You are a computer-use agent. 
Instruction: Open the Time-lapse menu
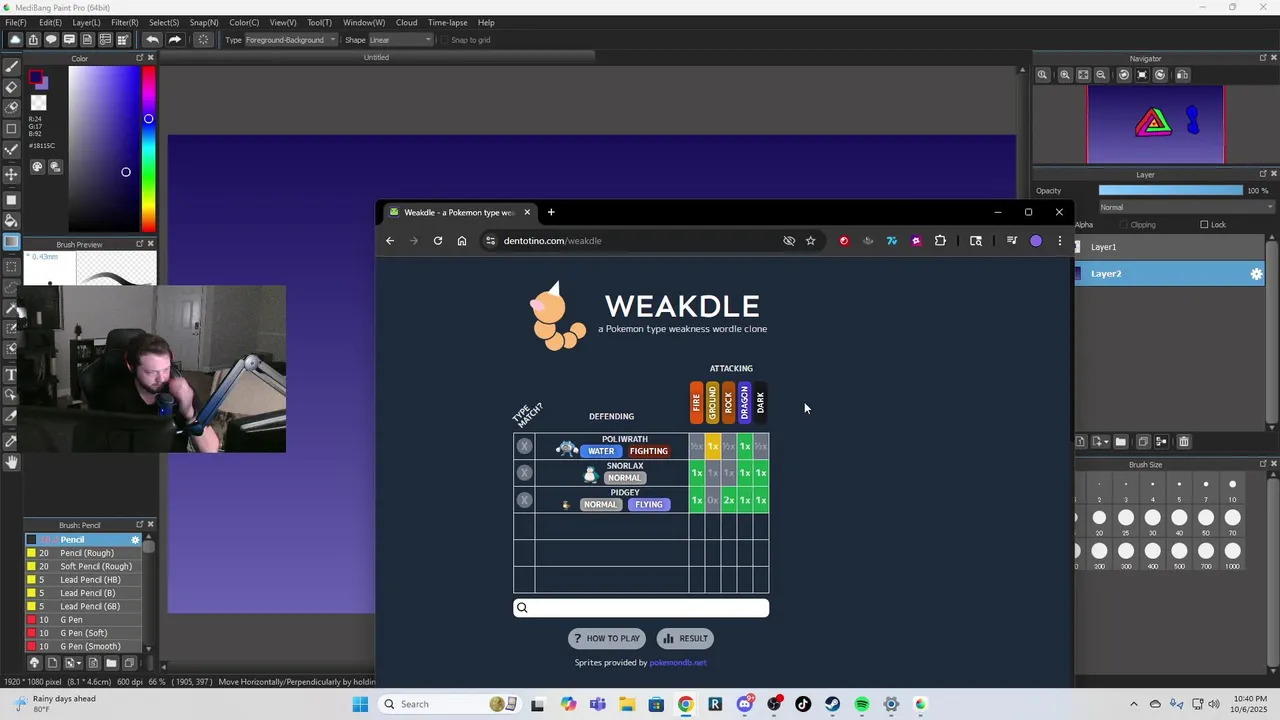pyautogui.click(x=447, y=22)
